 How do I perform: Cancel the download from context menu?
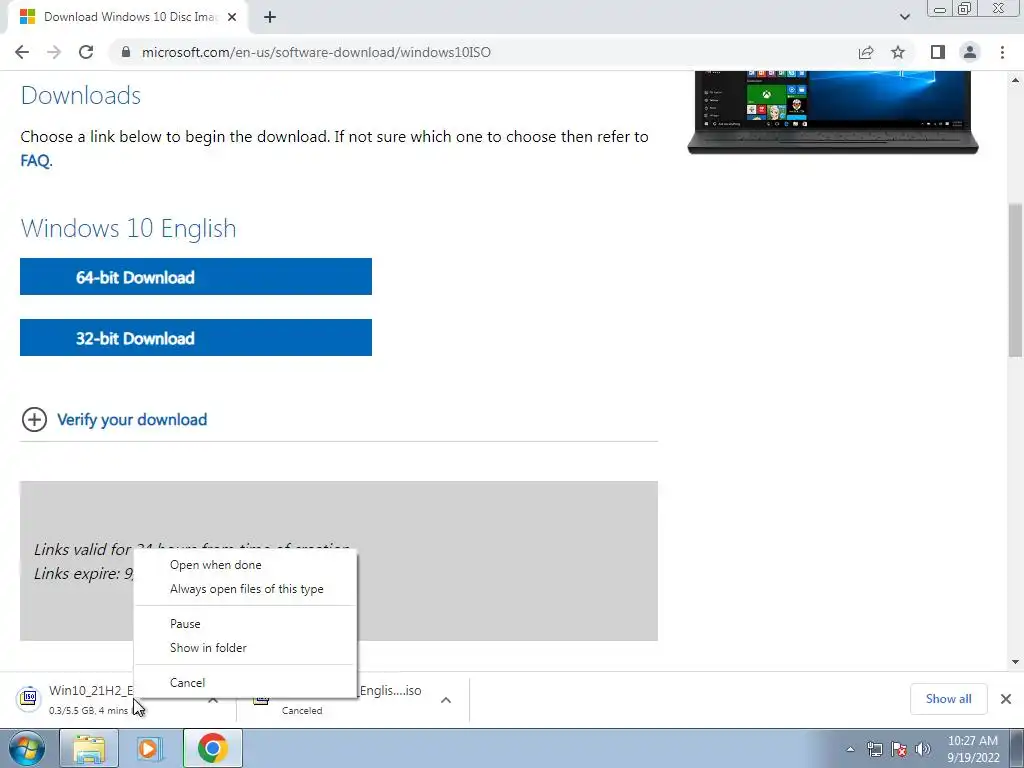click(x=246, y=682)
